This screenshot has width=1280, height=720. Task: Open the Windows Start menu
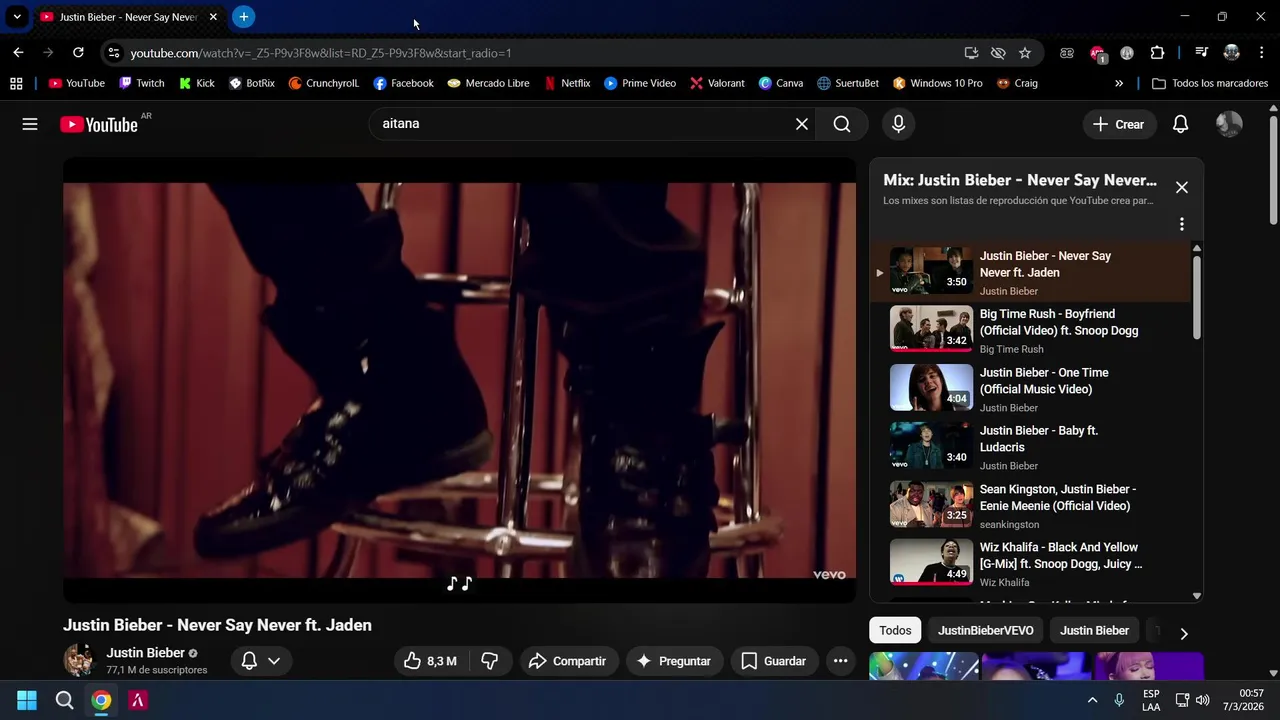tap(27, 700)
